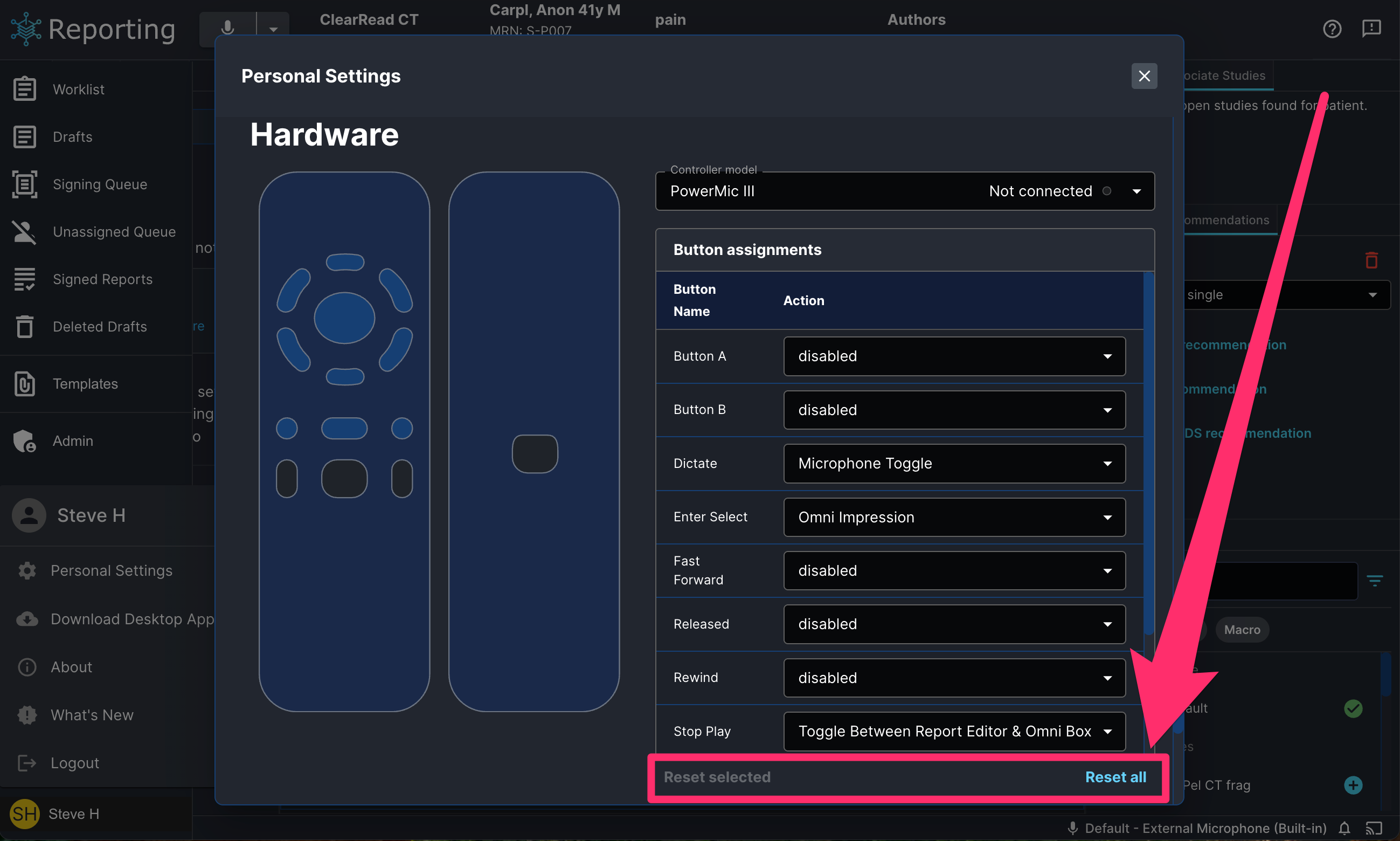Click the Authors label in header

916,19
